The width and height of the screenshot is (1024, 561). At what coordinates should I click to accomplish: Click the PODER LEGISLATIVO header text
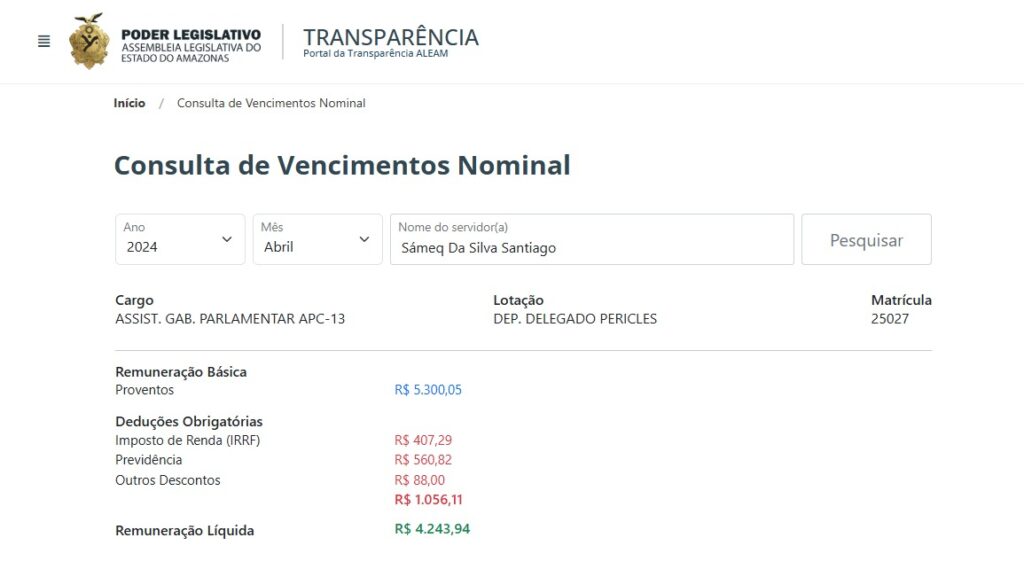191,35
